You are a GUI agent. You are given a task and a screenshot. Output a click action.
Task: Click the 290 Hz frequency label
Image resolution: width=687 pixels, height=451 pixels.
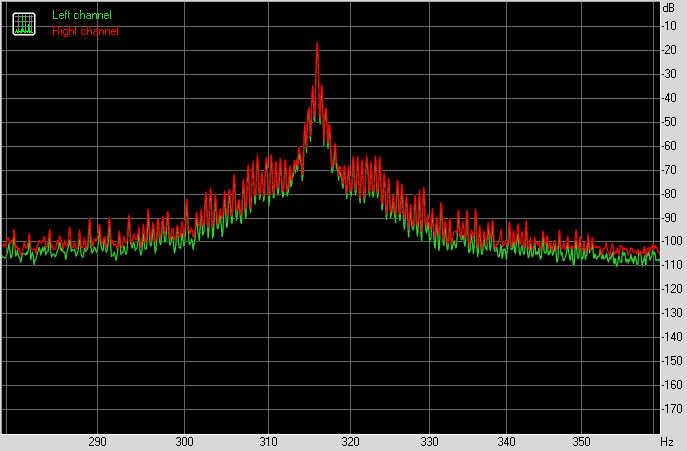pyautogui.click(x=97, y=441)
